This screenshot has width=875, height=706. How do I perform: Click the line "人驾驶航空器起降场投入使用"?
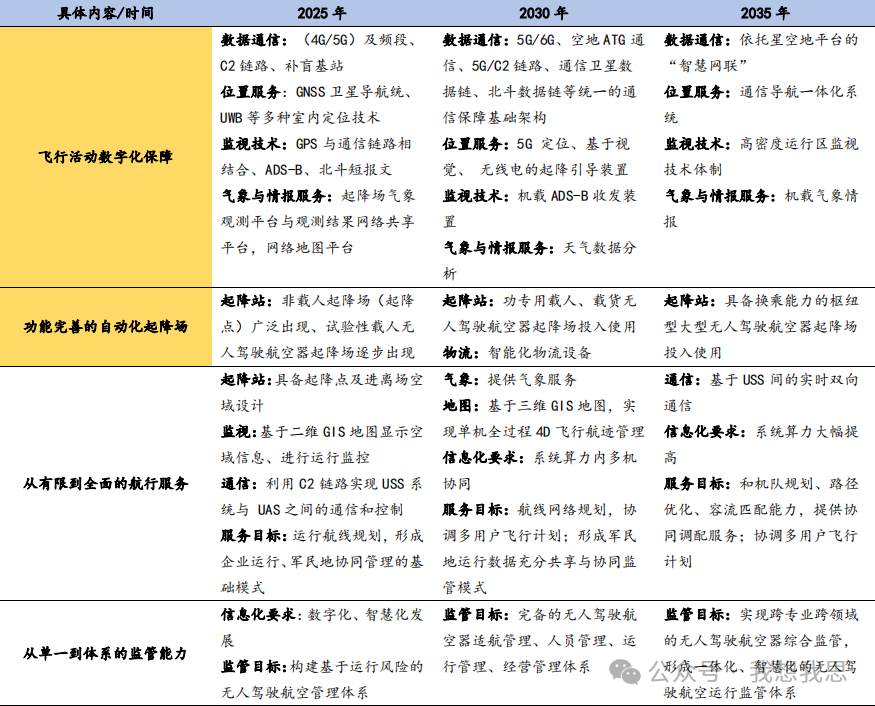point(540,326)
